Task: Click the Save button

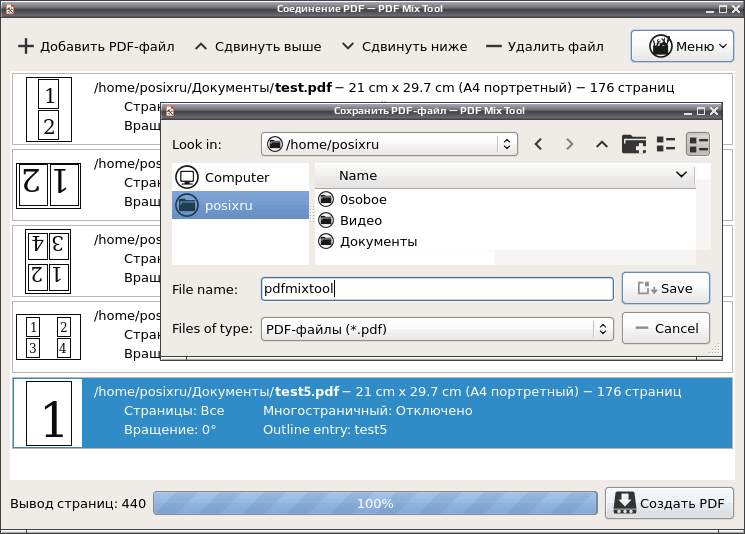Action: click(666, 288)
